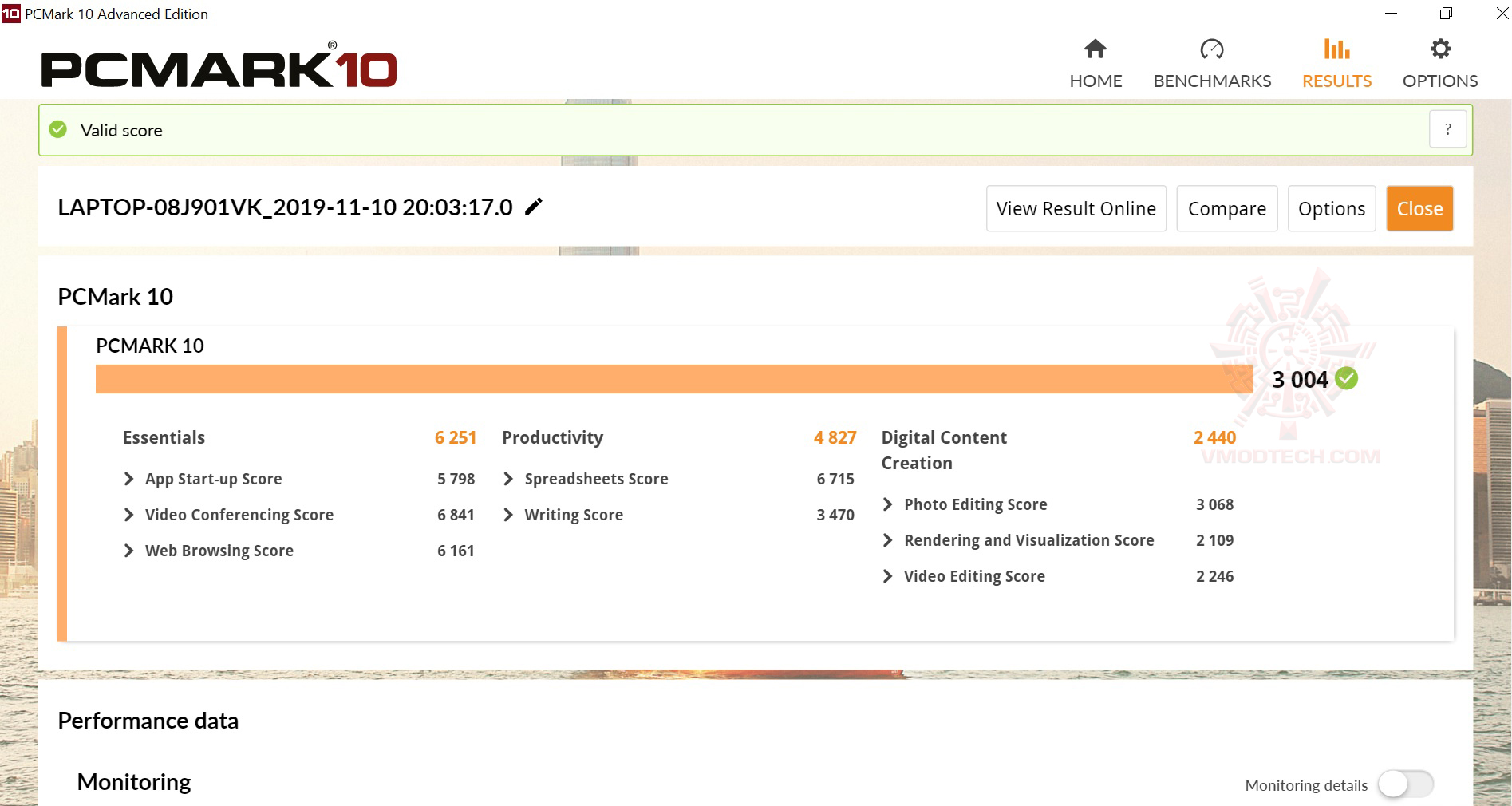The height and width of the screenshot is (806, 1512).
Task: Click the Results bar chart icon
Action: pyautogui.click(x=1336, y=49)
